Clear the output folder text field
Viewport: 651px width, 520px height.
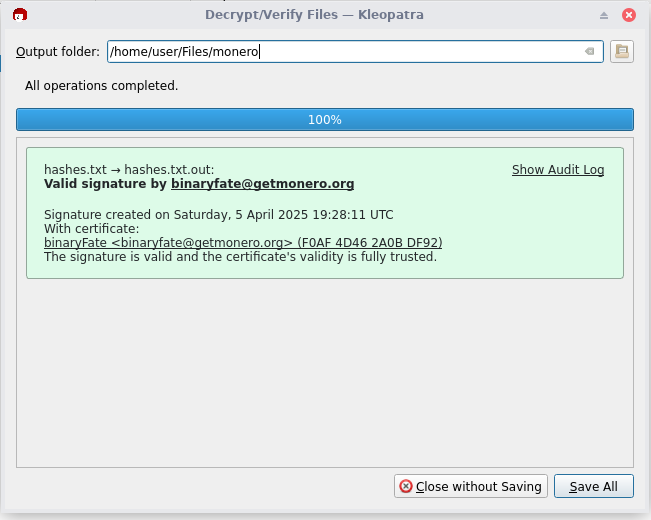(x=589, y=52)
